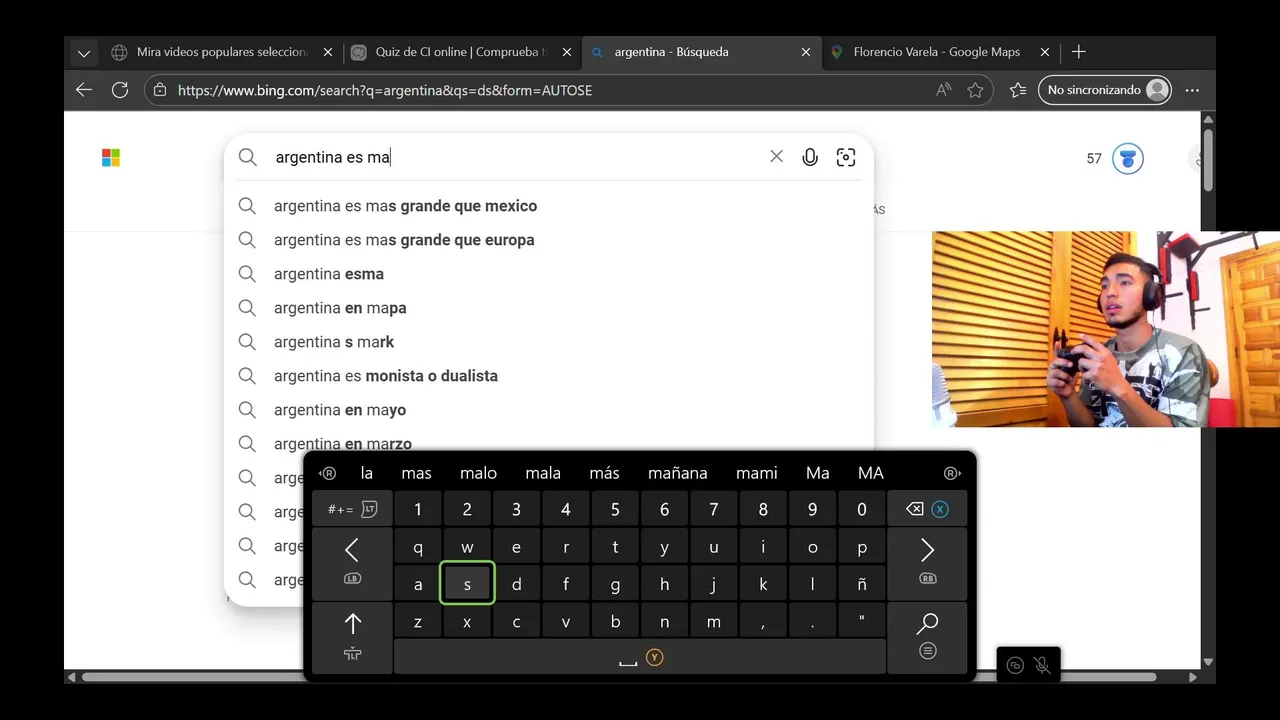The image size is (1280, 720).
Task: Add this page to favorites star
Action: tap(975, 90)
